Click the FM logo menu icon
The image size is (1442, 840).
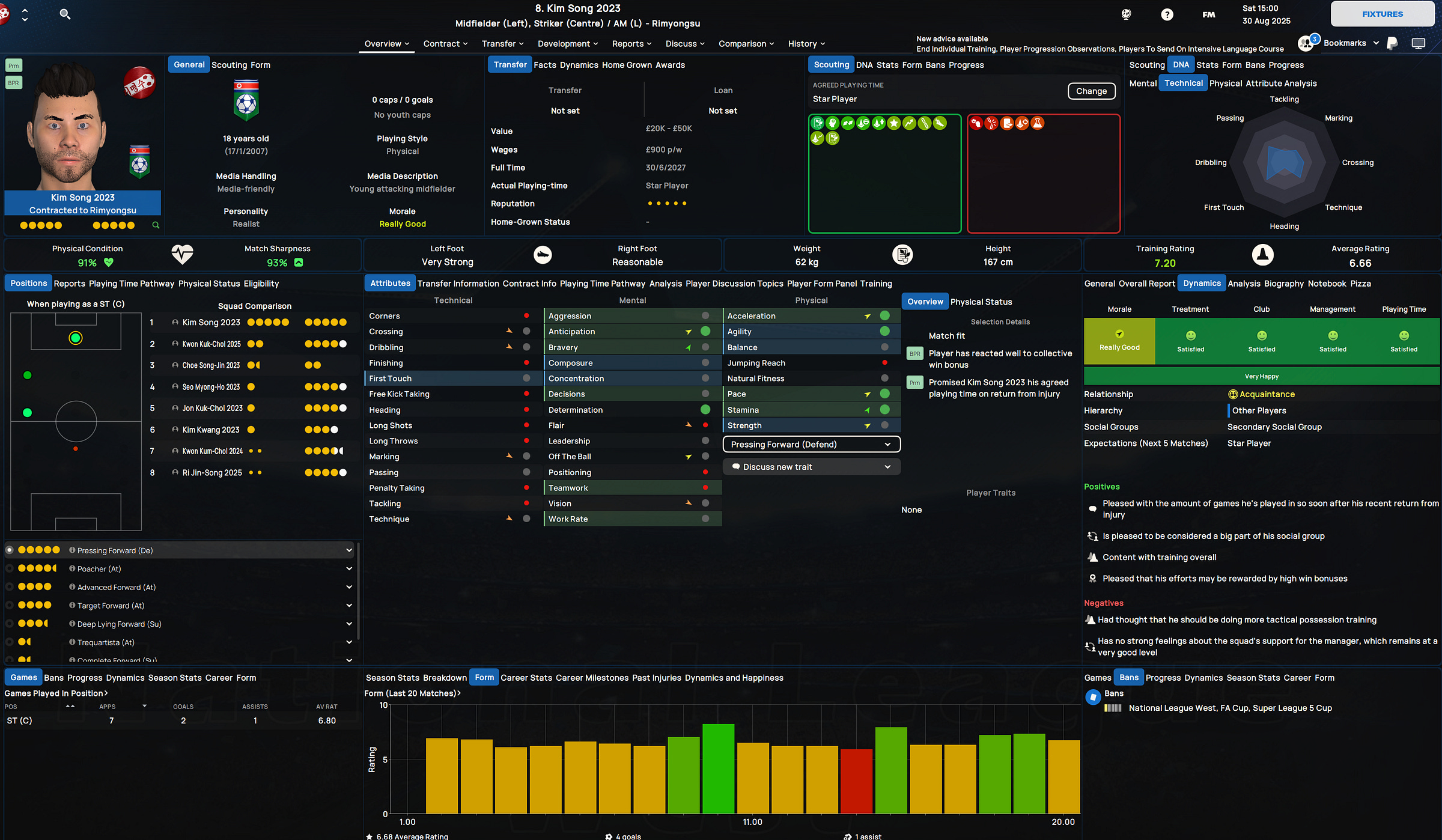(1208, 14)
